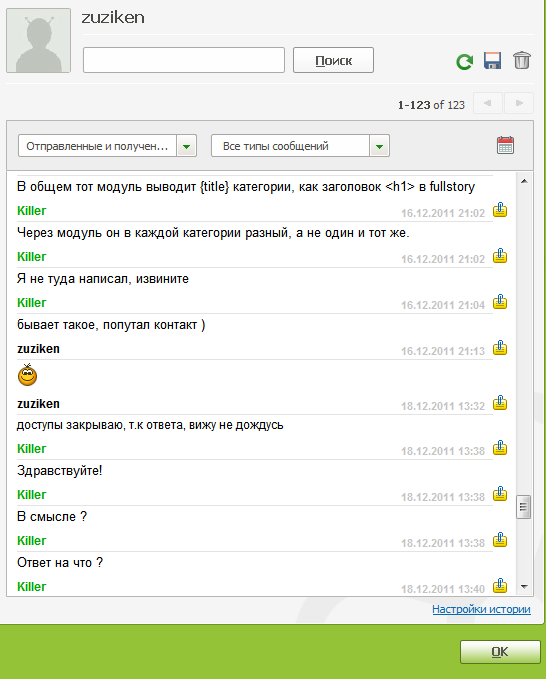The width and height of the screenshot is (546, 679).
Task: Delete history with the trash can icon
Action: tap(522, 60)
